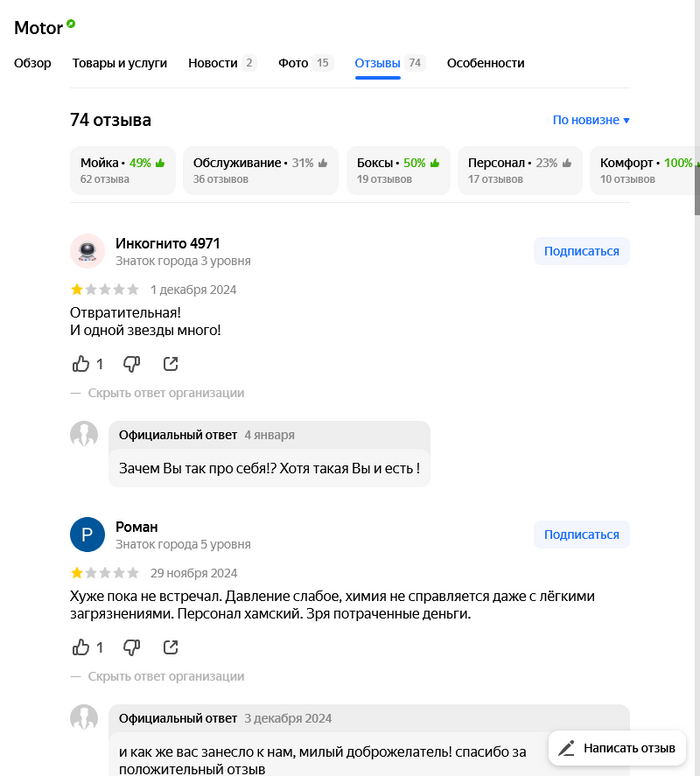The width and height of the screenshot is (700, 776).
Task: Click Роман's blue avatar icon
Action: (87, 535)
